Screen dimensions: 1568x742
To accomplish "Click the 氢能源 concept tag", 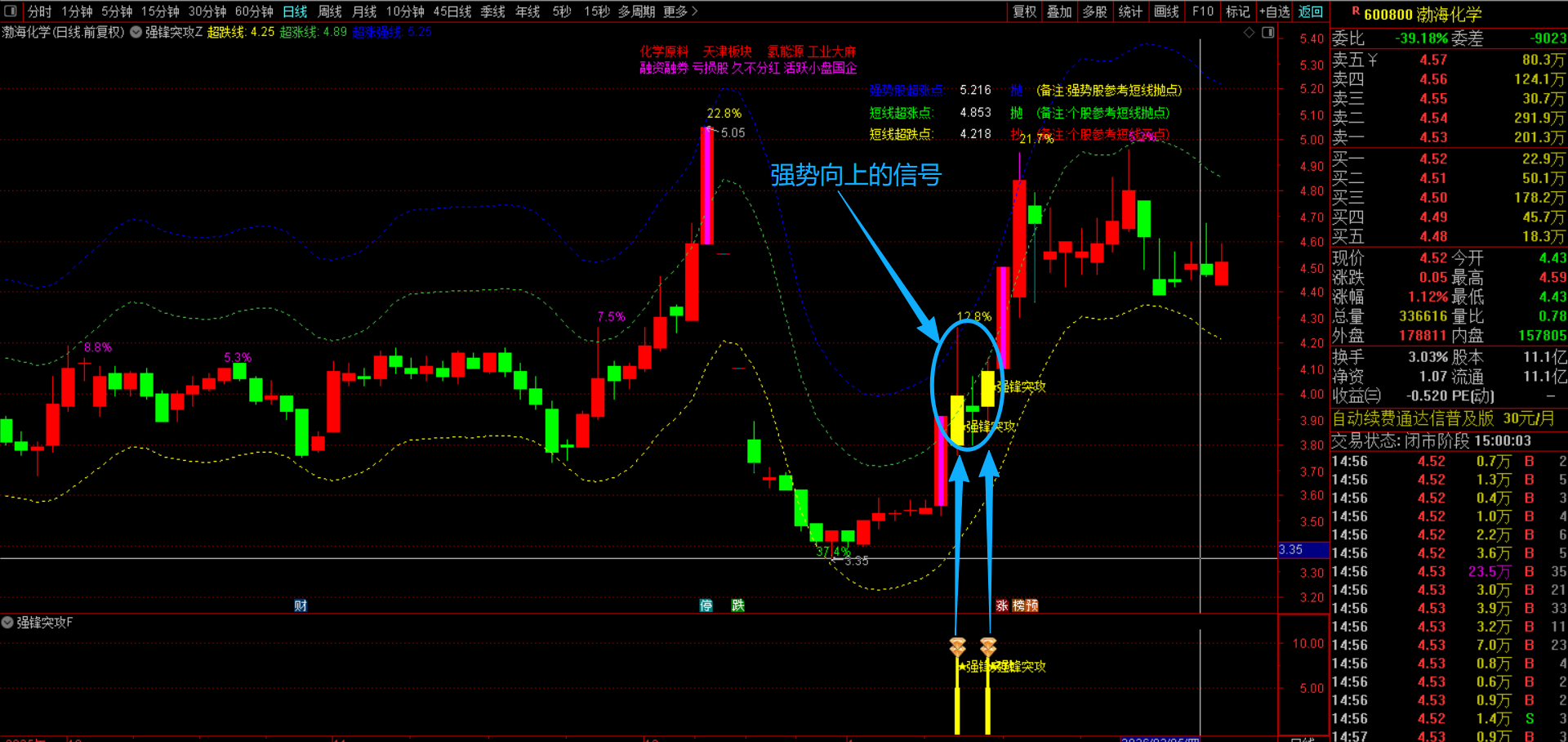I will pos(785,51).
